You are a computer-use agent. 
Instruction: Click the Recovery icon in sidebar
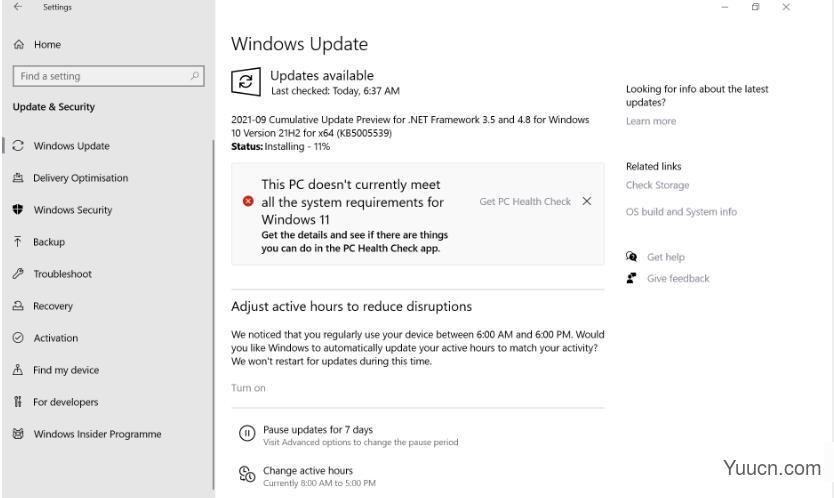(x=18, y=306)
